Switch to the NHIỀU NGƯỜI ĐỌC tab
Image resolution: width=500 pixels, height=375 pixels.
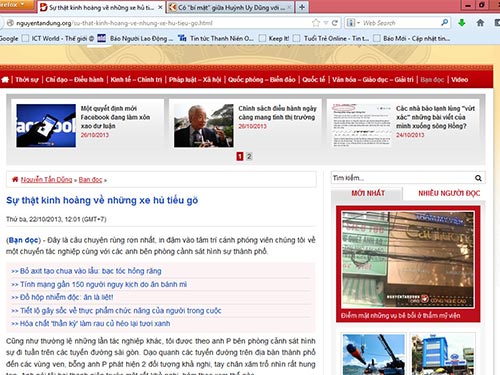[449, 193]
